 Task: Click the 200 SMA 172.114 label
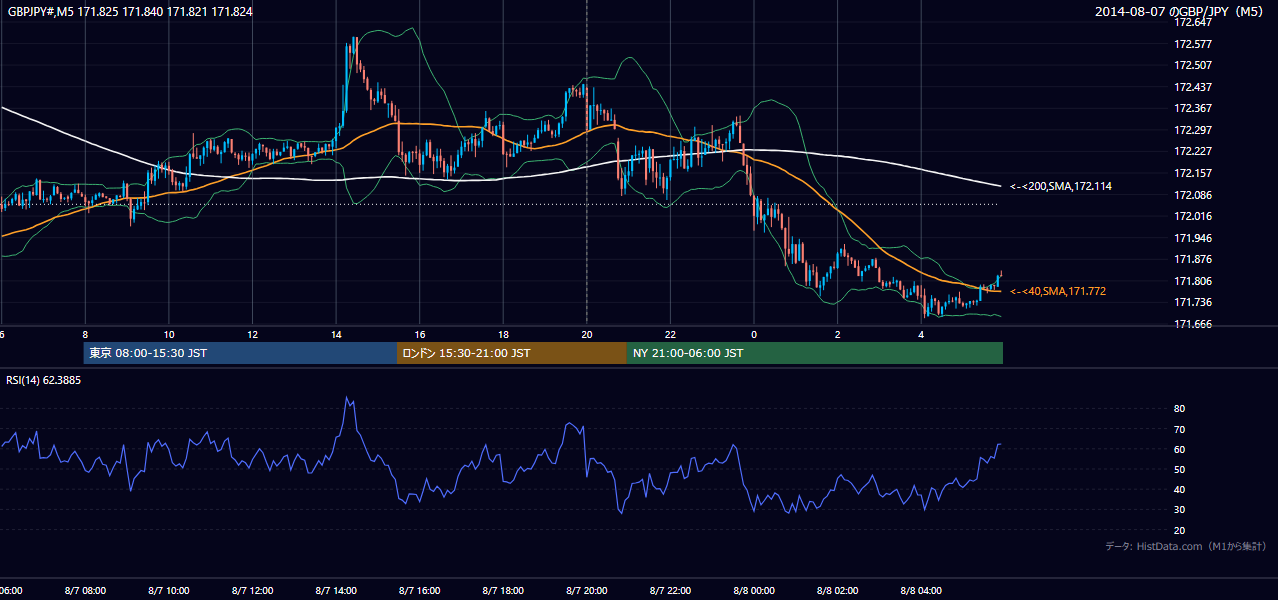tap(1060, 186)
